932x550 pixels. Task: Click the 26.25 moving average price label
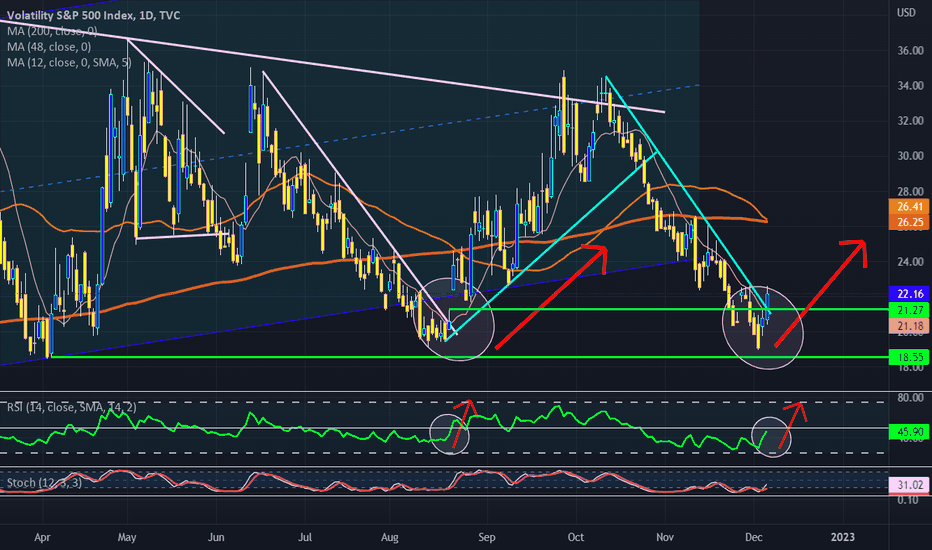(x=909, y=222)
